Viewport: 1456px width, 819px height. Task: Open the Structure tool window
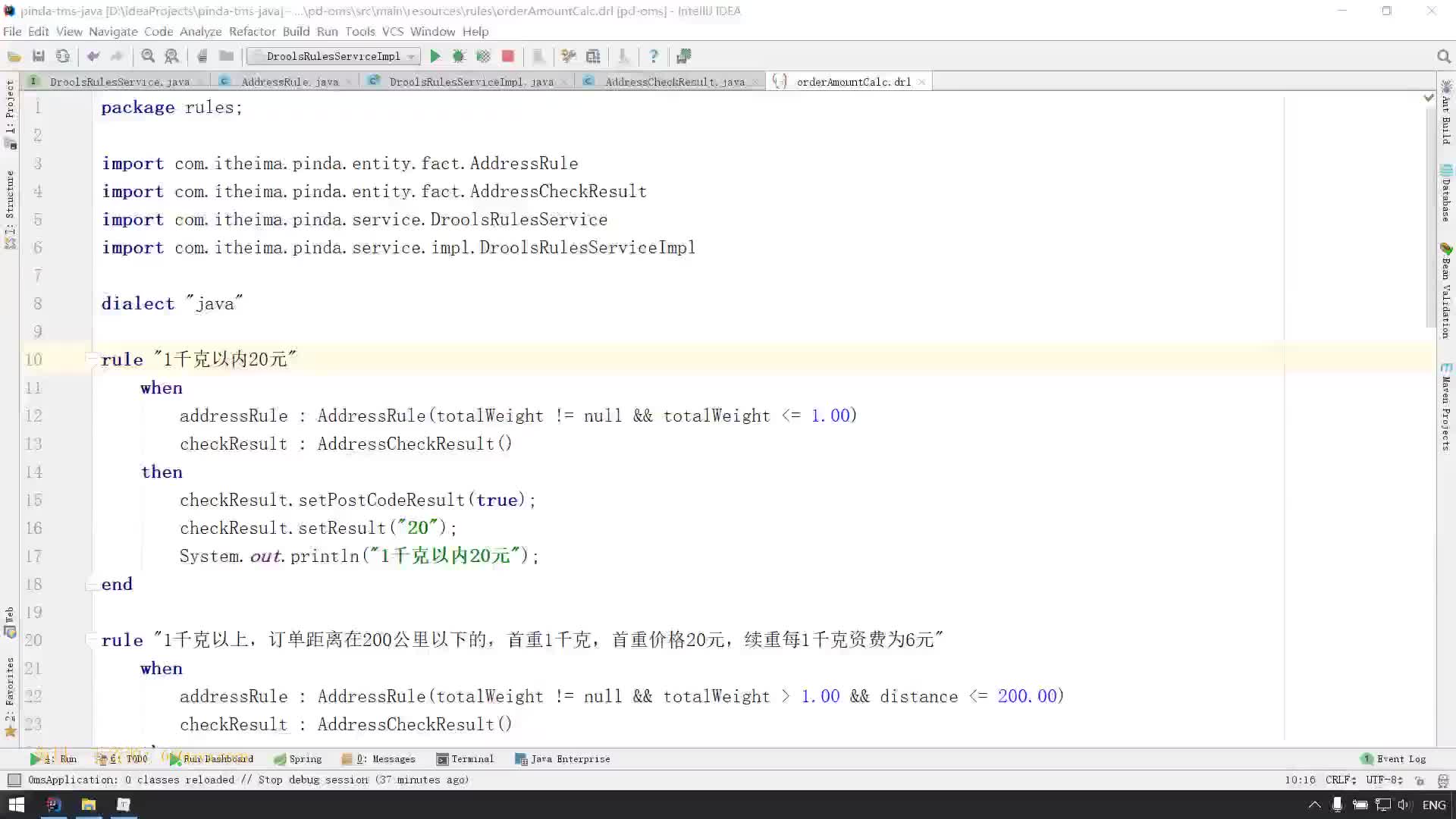point(10,209)
